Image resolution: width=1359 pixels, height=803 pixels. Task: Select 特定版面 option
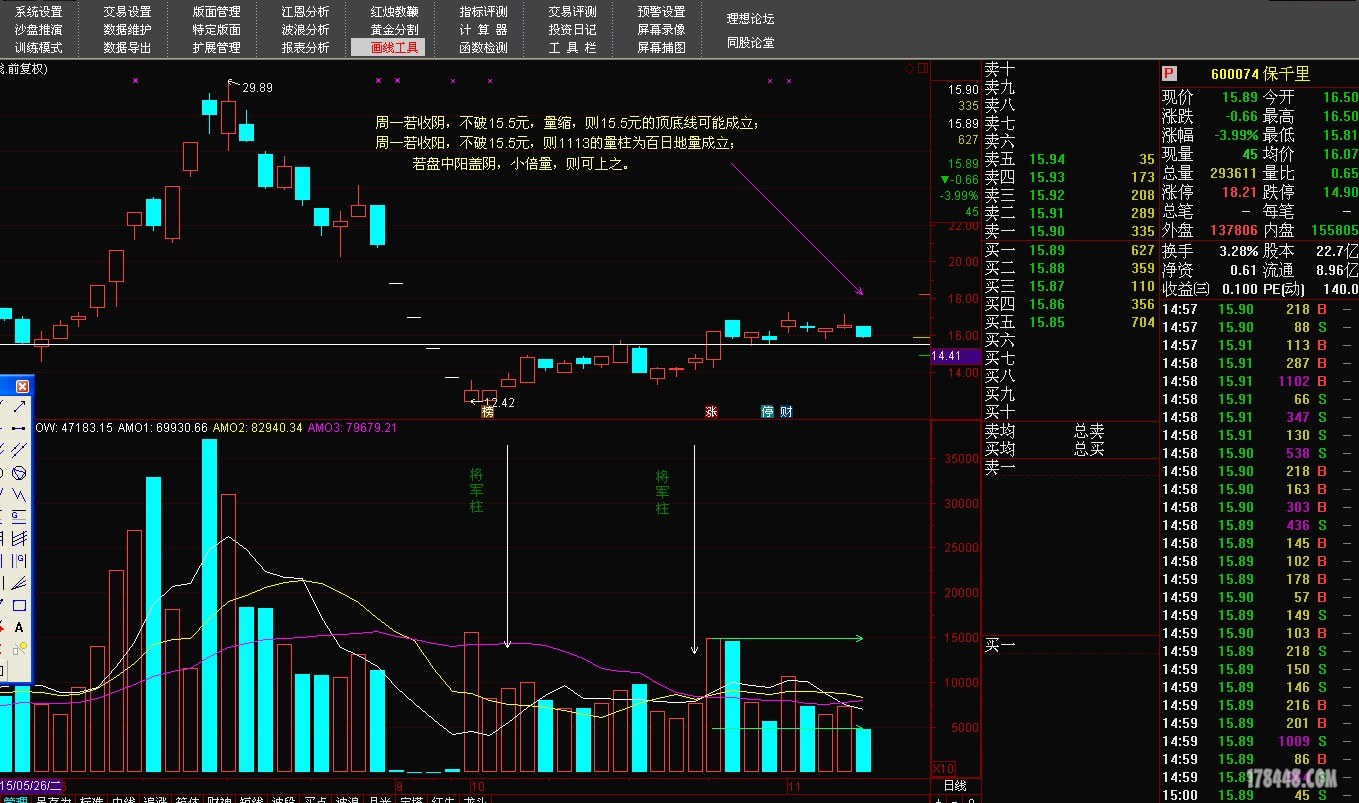point(217,30)
